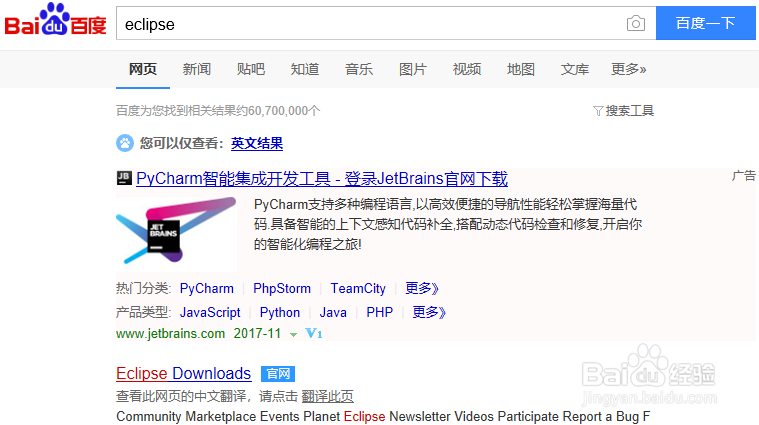Image resolution: width=759 pixels, height=425 pixels.
Task: Open the Eclipse Downloads result link
Action: tap(183, 374)
